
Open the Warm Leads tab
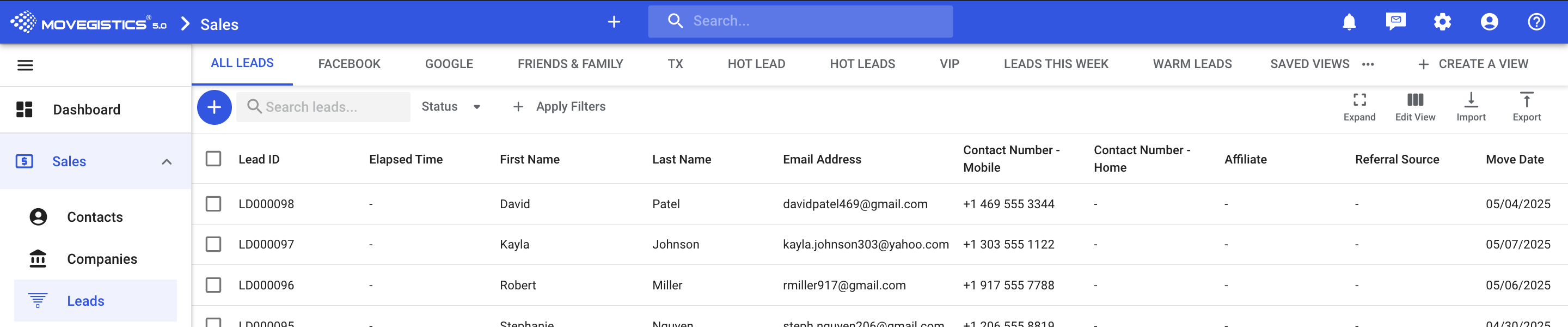[x=1192, y=64]
